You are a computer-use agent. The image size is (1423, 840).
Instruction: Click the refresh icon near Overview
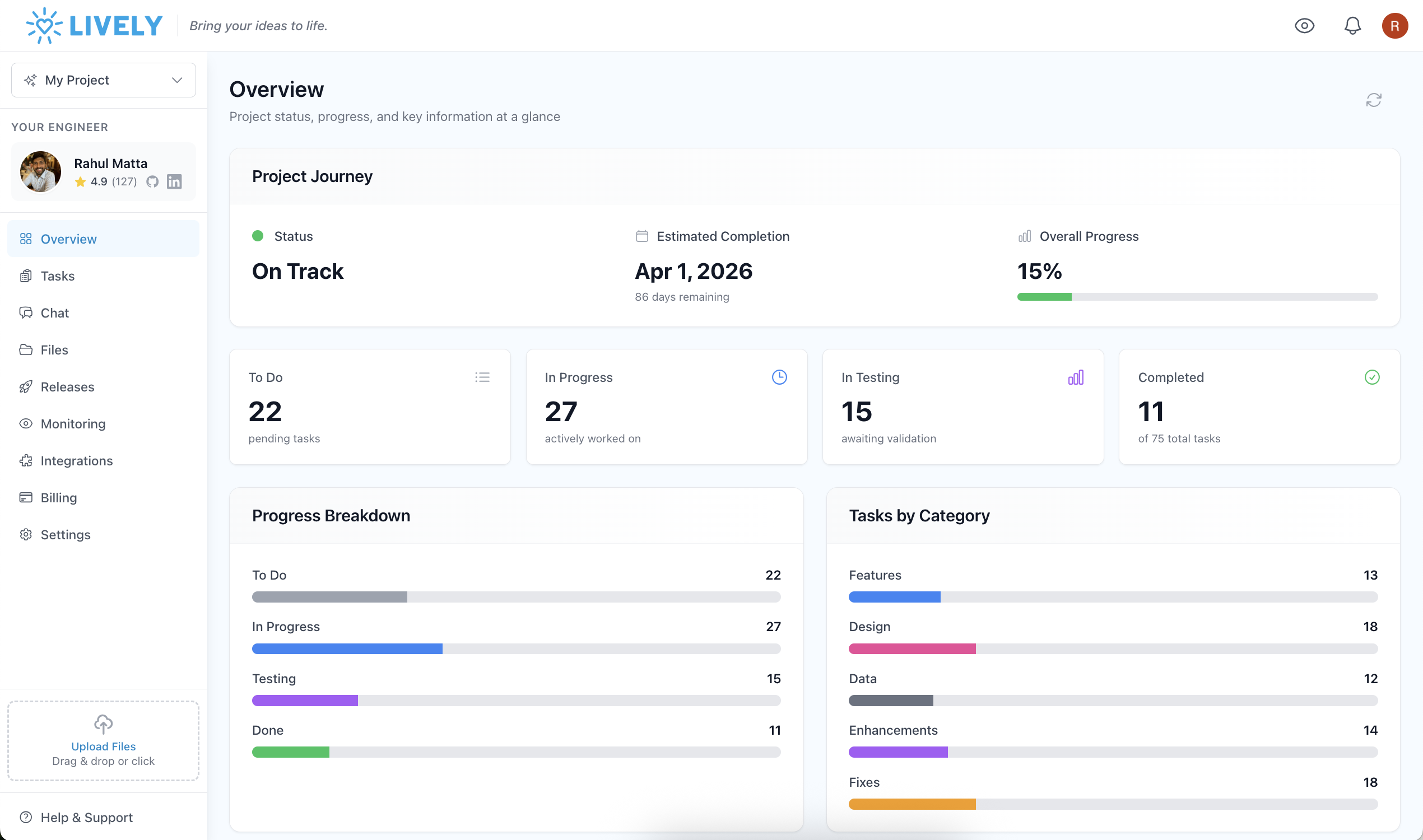(1374, 100)
